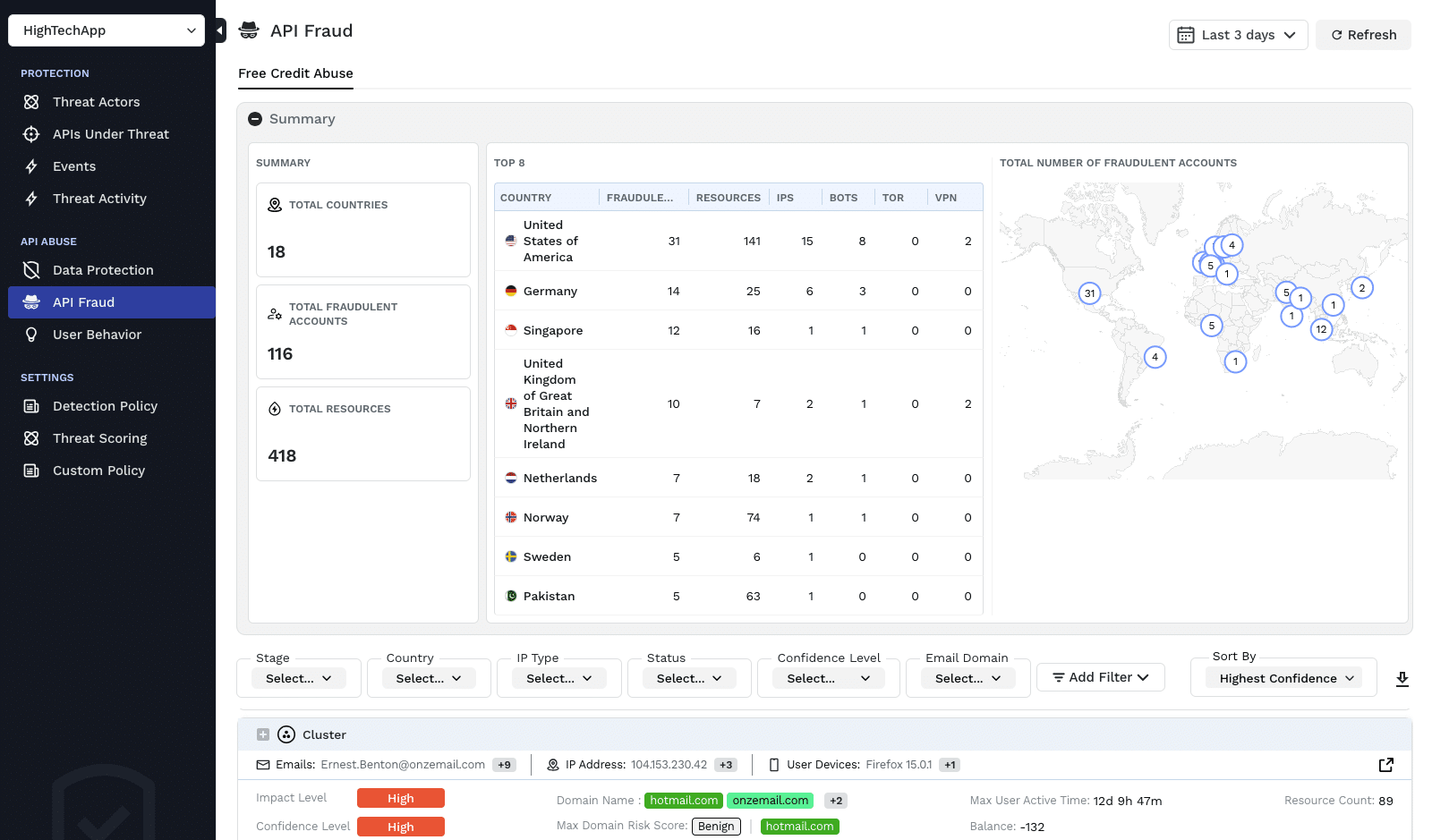Image resolution: width=1432 pixels, height=840 pixels.
Task: Expand the Cluster row with plus icon
Action: (263, 734)
